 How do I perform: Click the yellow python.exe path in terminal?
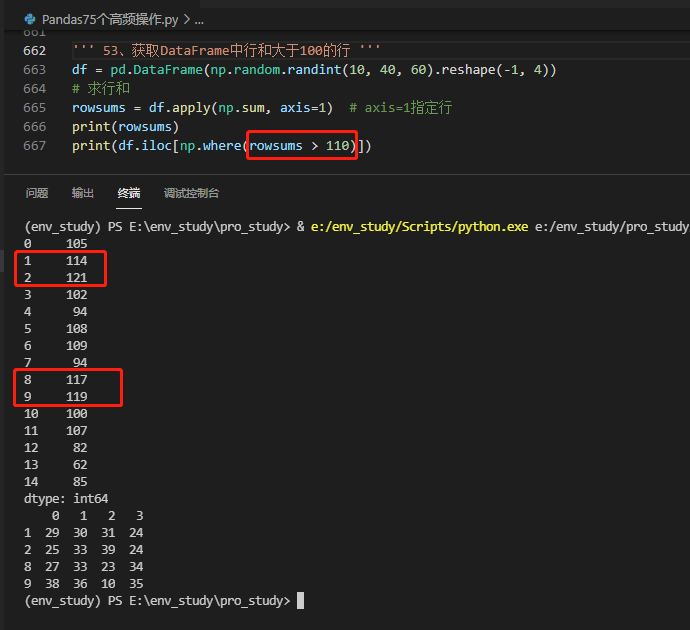pyautogui.click(x=419, y=227)
